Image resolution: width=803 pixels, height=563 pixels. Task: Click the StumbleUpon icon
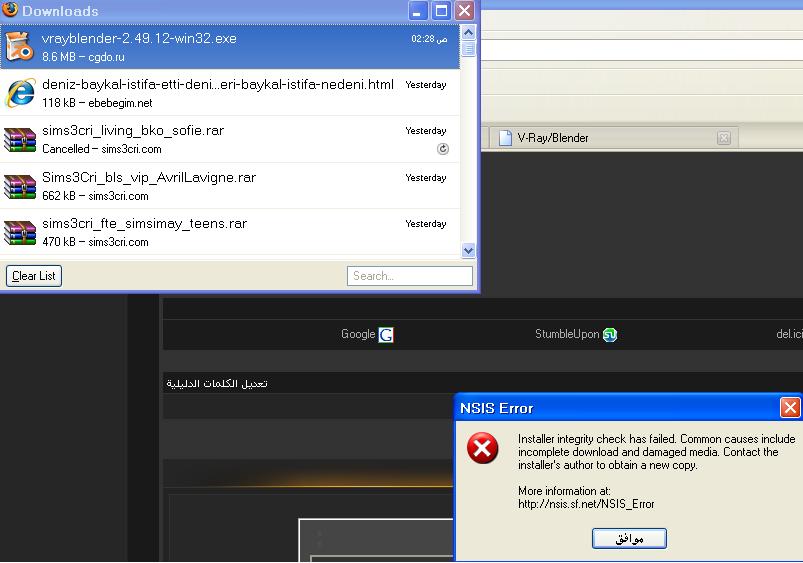(610, 335)
